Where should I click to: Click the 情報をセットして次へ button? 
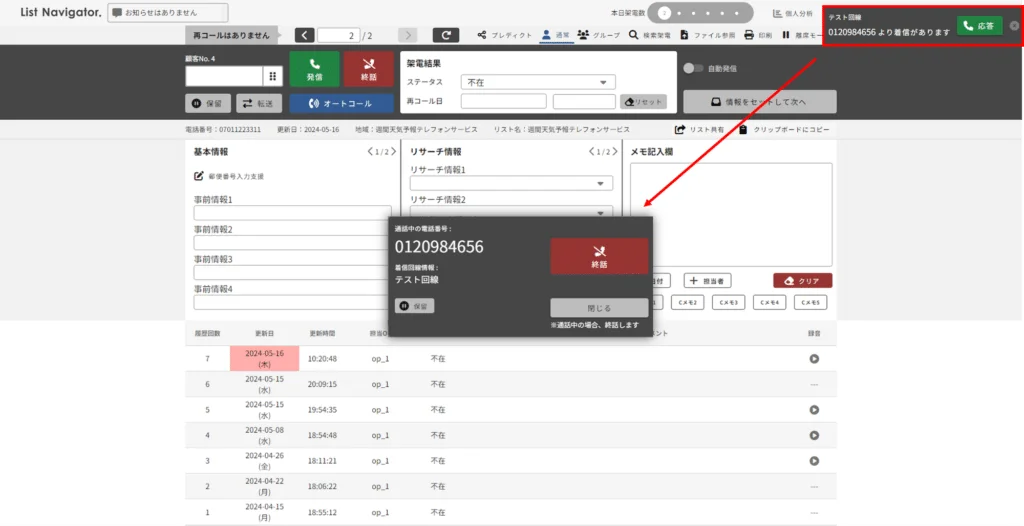pos(760,102)
